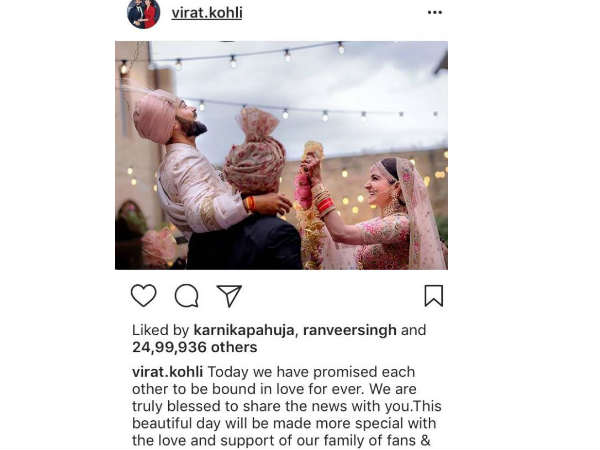Click virat.kohli username at the caption start
The width and height of the screenshot is (600, 450).
[167, 372]
